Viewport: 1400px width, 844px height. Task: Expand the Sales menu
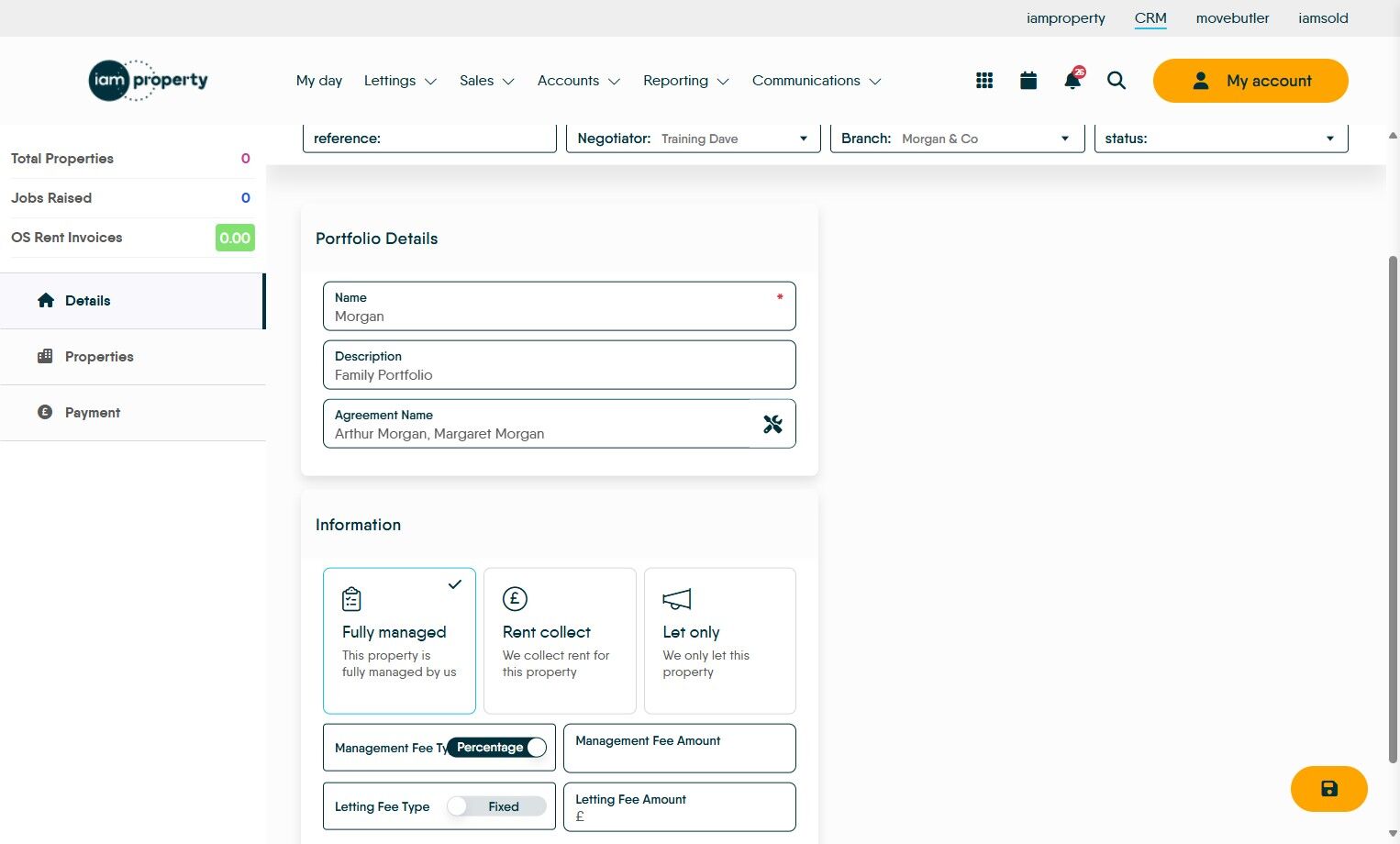point(487,81)
